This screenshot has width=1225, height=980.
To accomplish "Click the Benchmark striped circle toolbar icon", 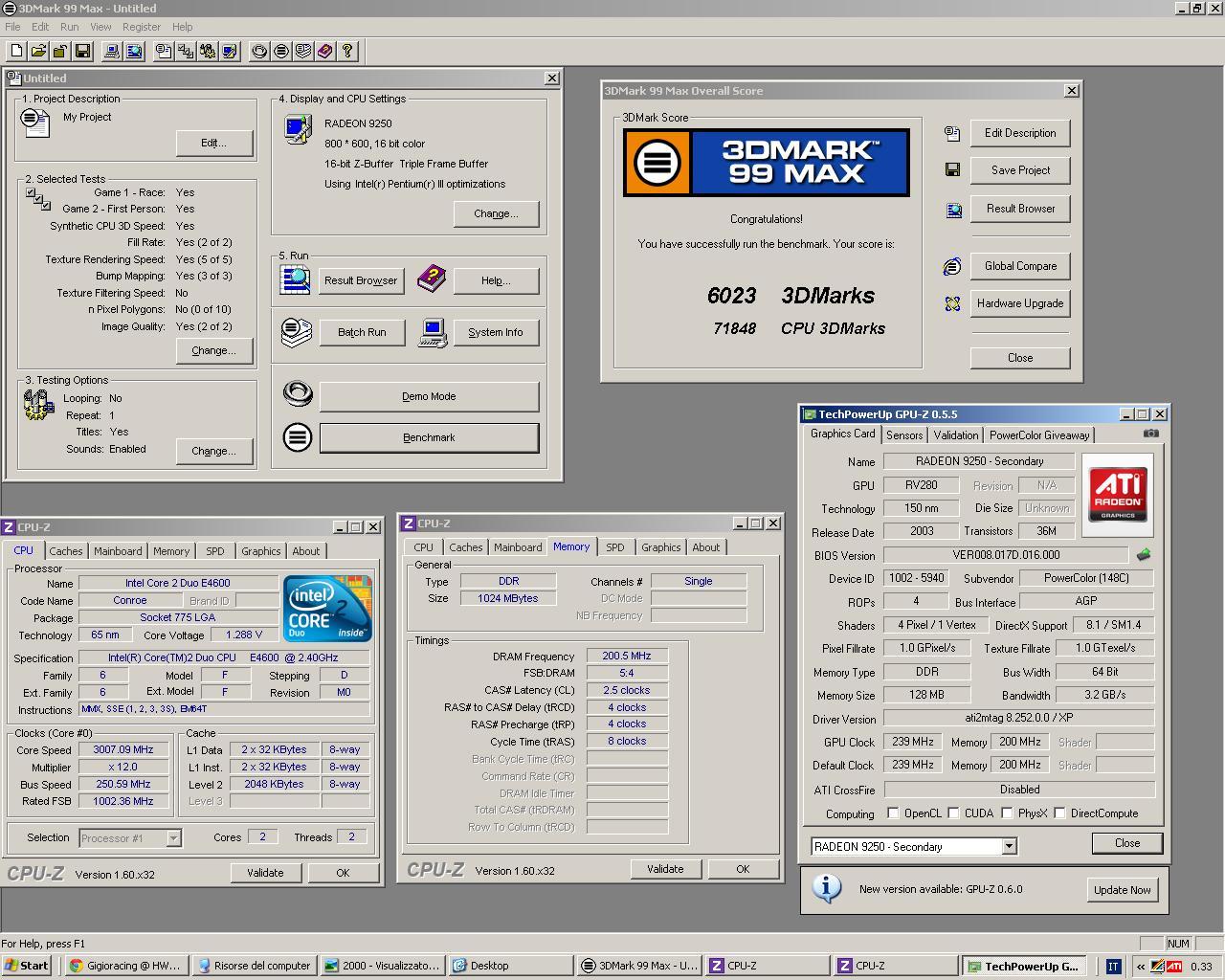I will (281, 51).
